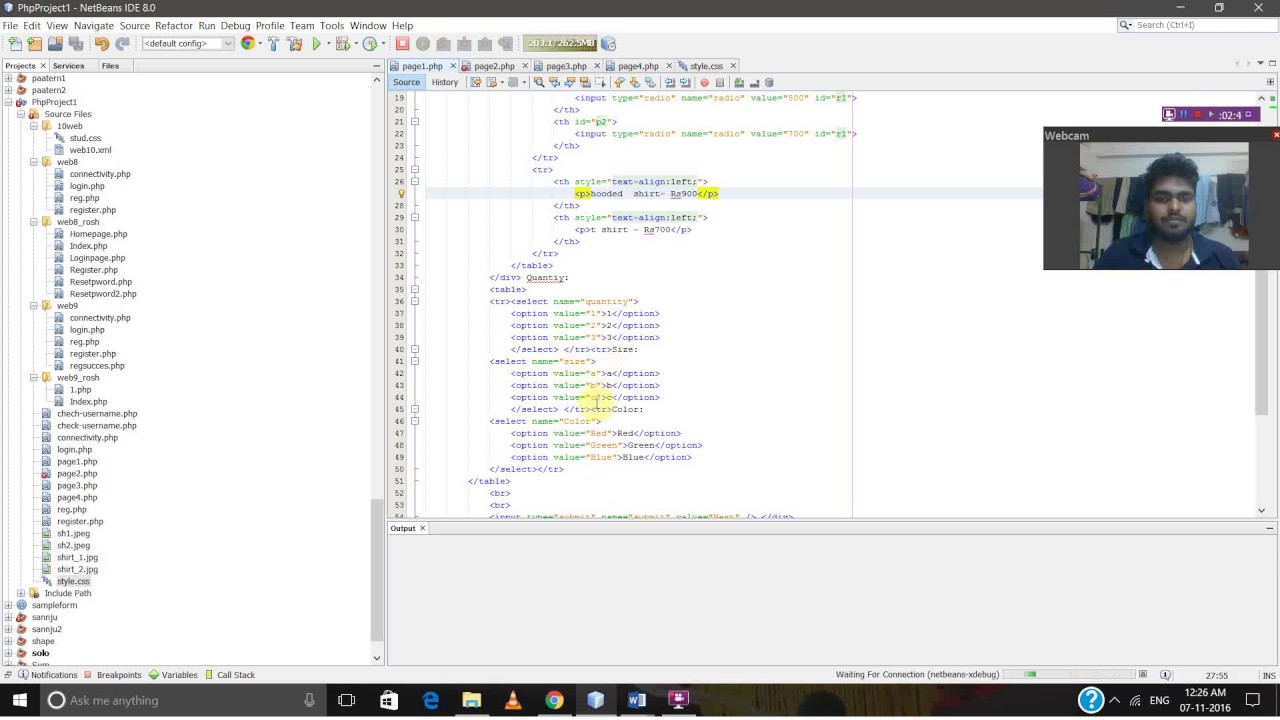Switch to the Files tab
The width and height of the screenshot is (1280, 720).
pos(110,66)
